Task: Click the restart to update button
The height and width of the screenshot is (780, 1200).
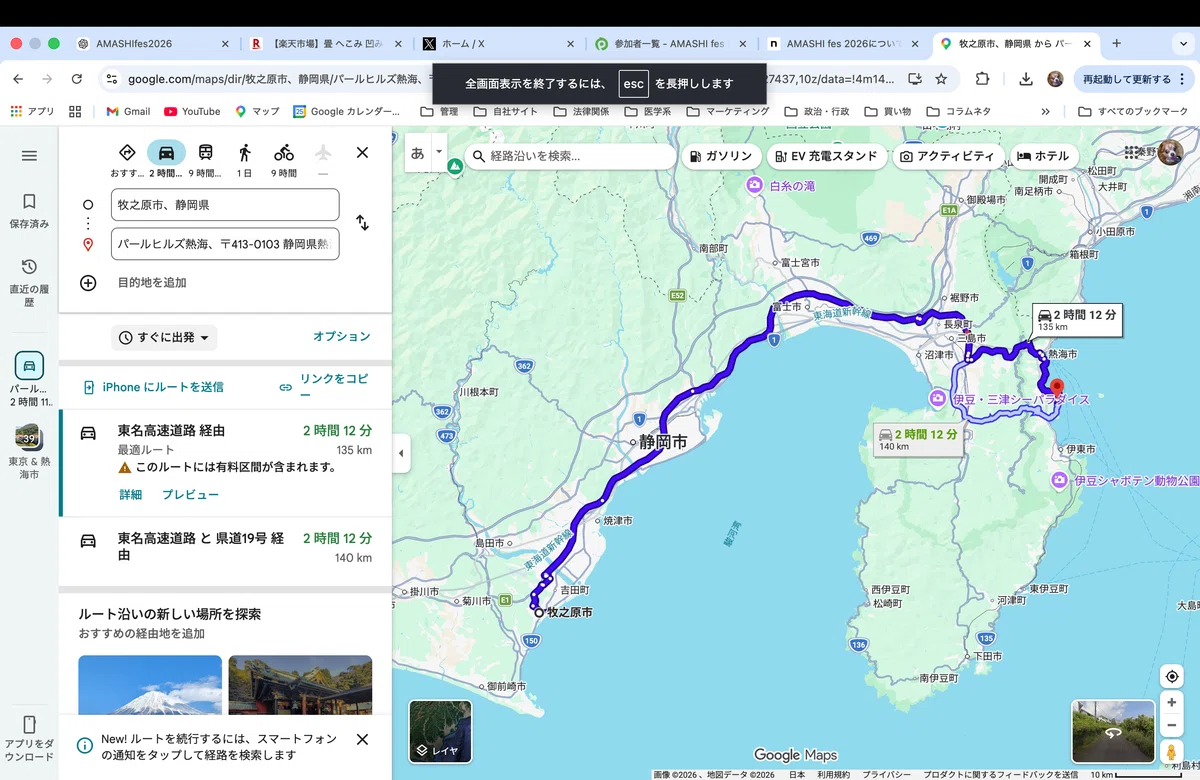Action: (x=1133, y=79)
